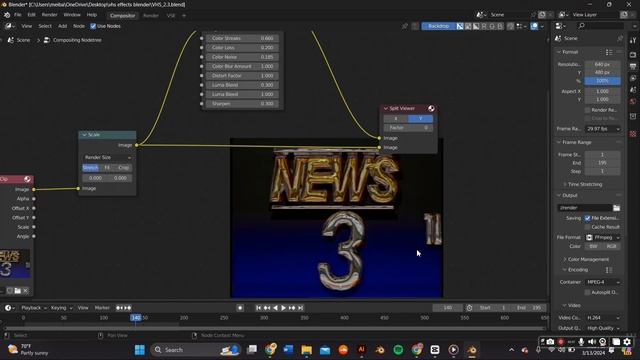Select the color-and-alpha backdrop channel icon

[460, 26]
